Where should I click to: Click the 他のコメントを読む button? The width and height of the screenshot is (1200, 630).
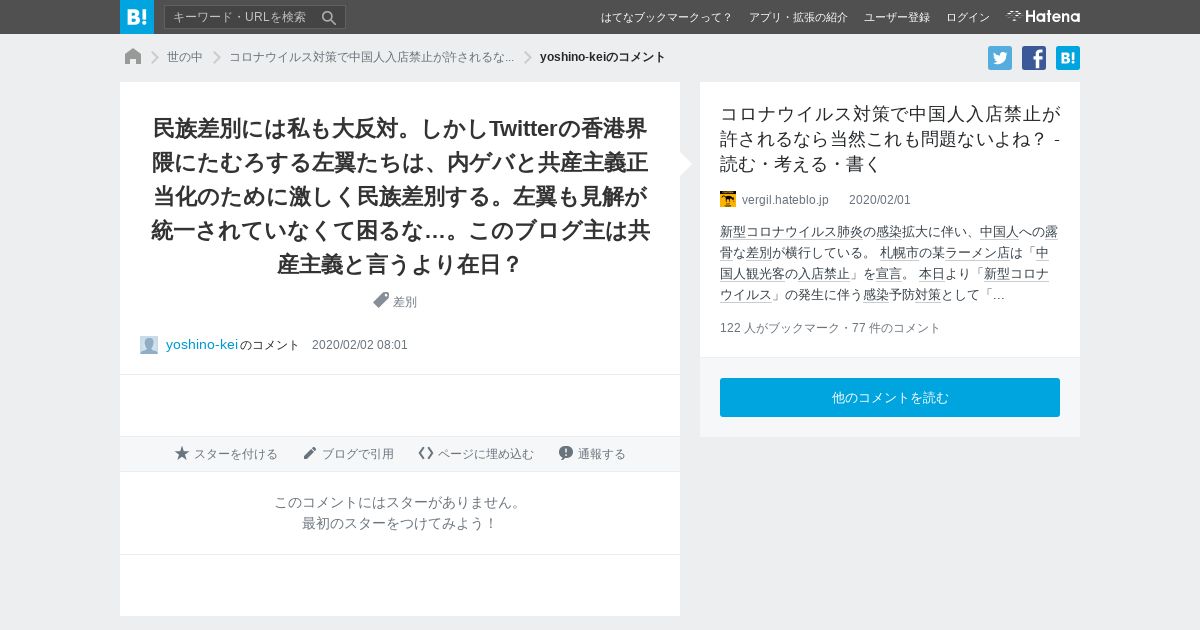click(x=890, y=397)
